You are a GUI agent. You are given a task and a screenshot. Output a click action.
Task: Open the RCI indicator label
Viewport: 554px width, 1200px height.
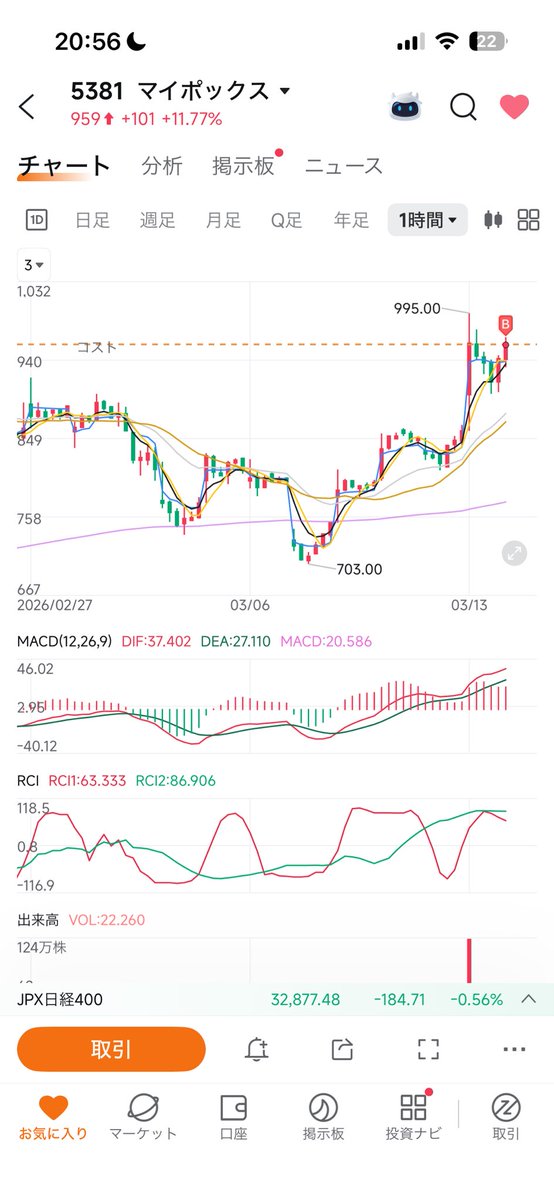29,780
